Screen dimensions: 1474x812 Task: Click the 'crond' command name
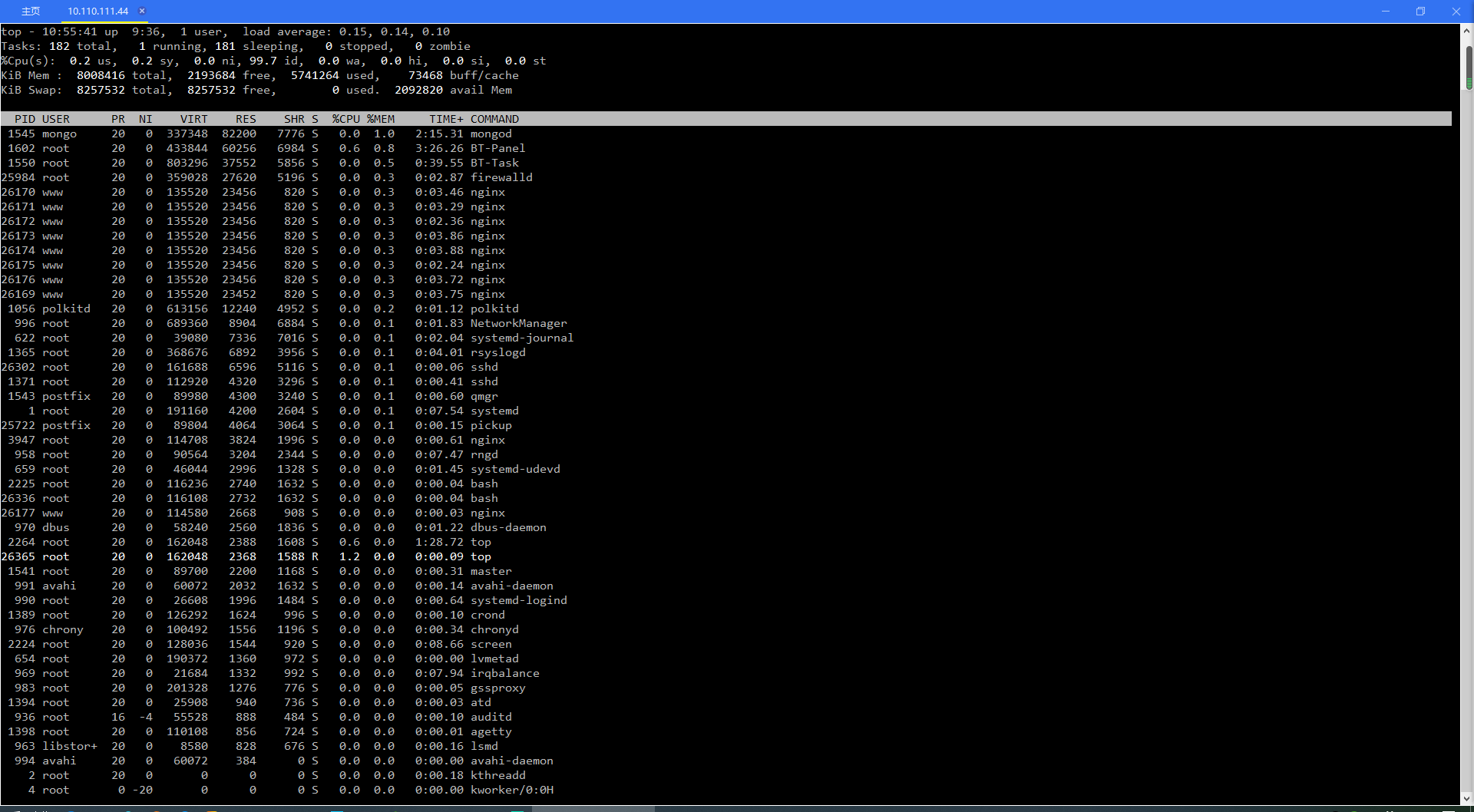[487, 615]
